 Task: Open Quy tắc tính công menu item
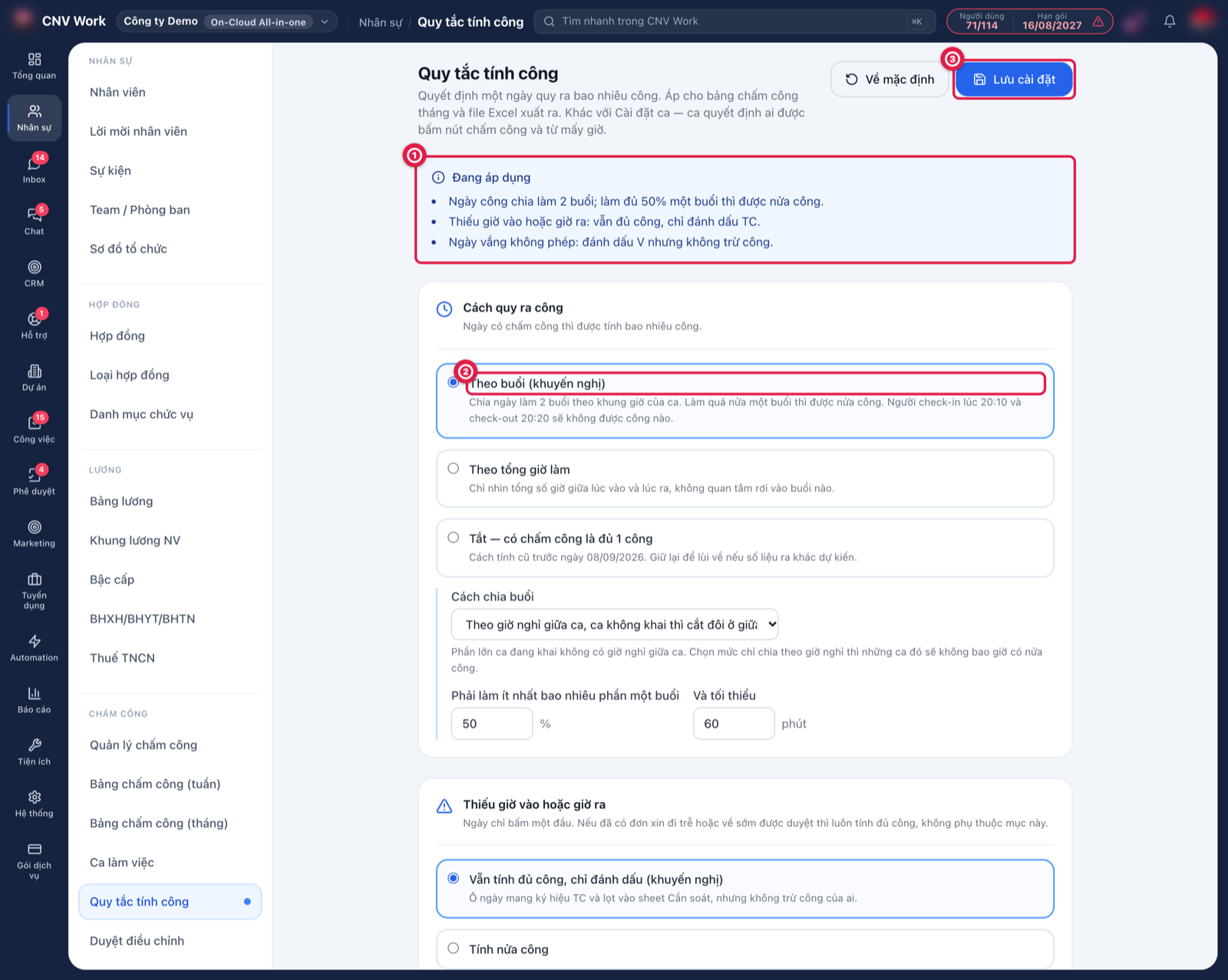170,902
